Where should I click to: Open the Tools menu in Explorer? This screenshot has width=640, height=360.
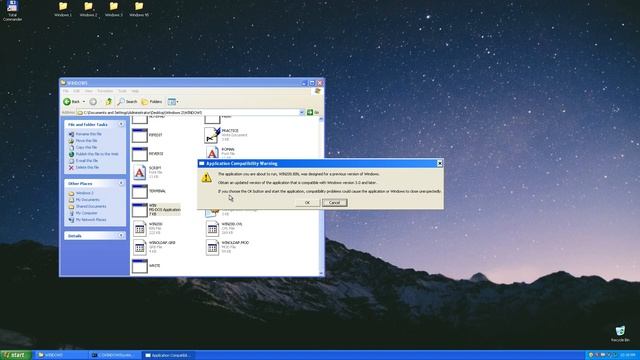pyautogui.click(x=122, y=91)
